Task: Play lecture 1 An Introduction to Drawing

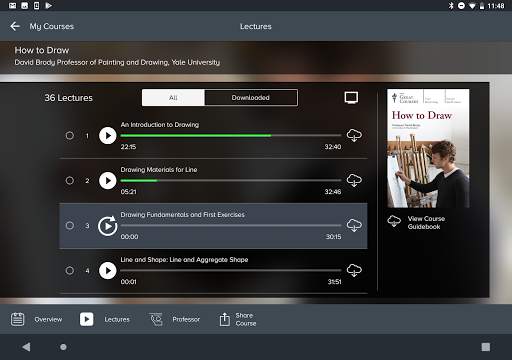Action: tap(107, 136)
